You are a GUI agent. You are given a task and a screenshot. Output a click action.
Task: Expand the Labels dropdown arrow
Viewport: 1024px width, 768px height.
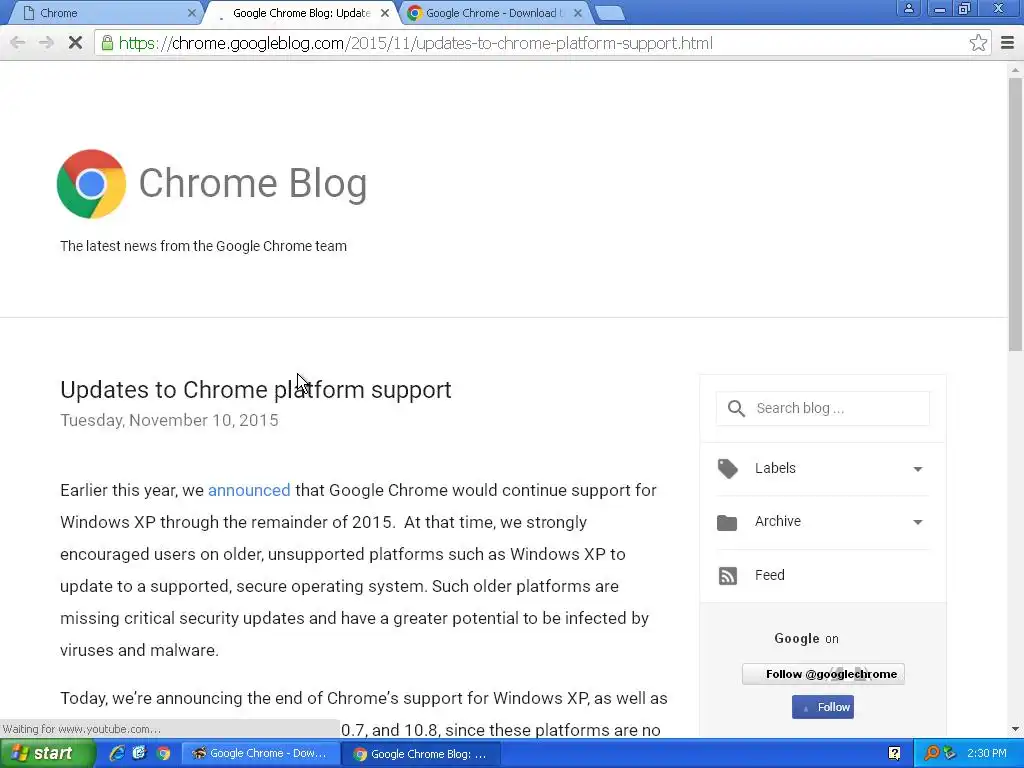918,469
